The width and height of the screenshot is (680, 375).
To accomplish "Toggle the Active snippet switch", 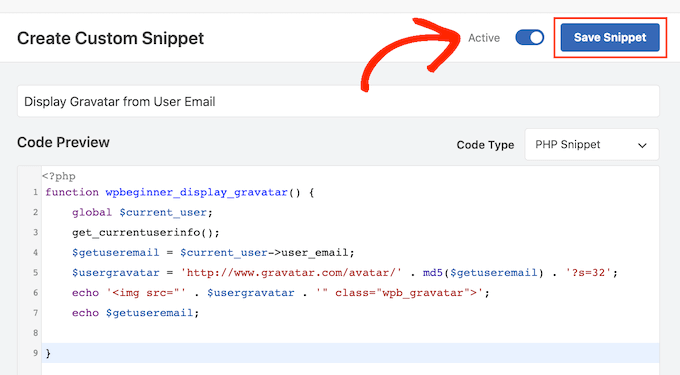I will [530, 38].
